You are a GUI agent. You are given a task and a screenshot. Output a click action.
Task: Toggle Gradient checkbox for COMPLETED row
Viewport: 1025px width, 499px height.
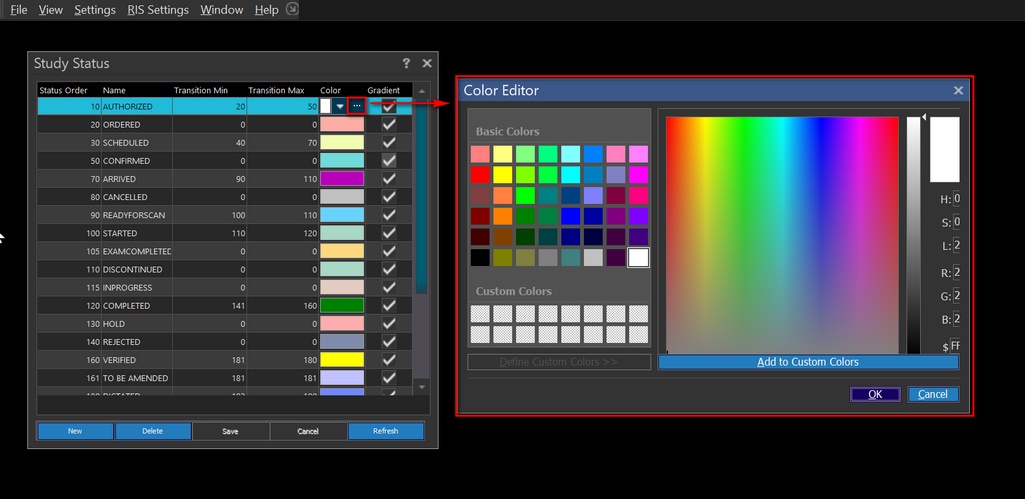click(389, 306)
